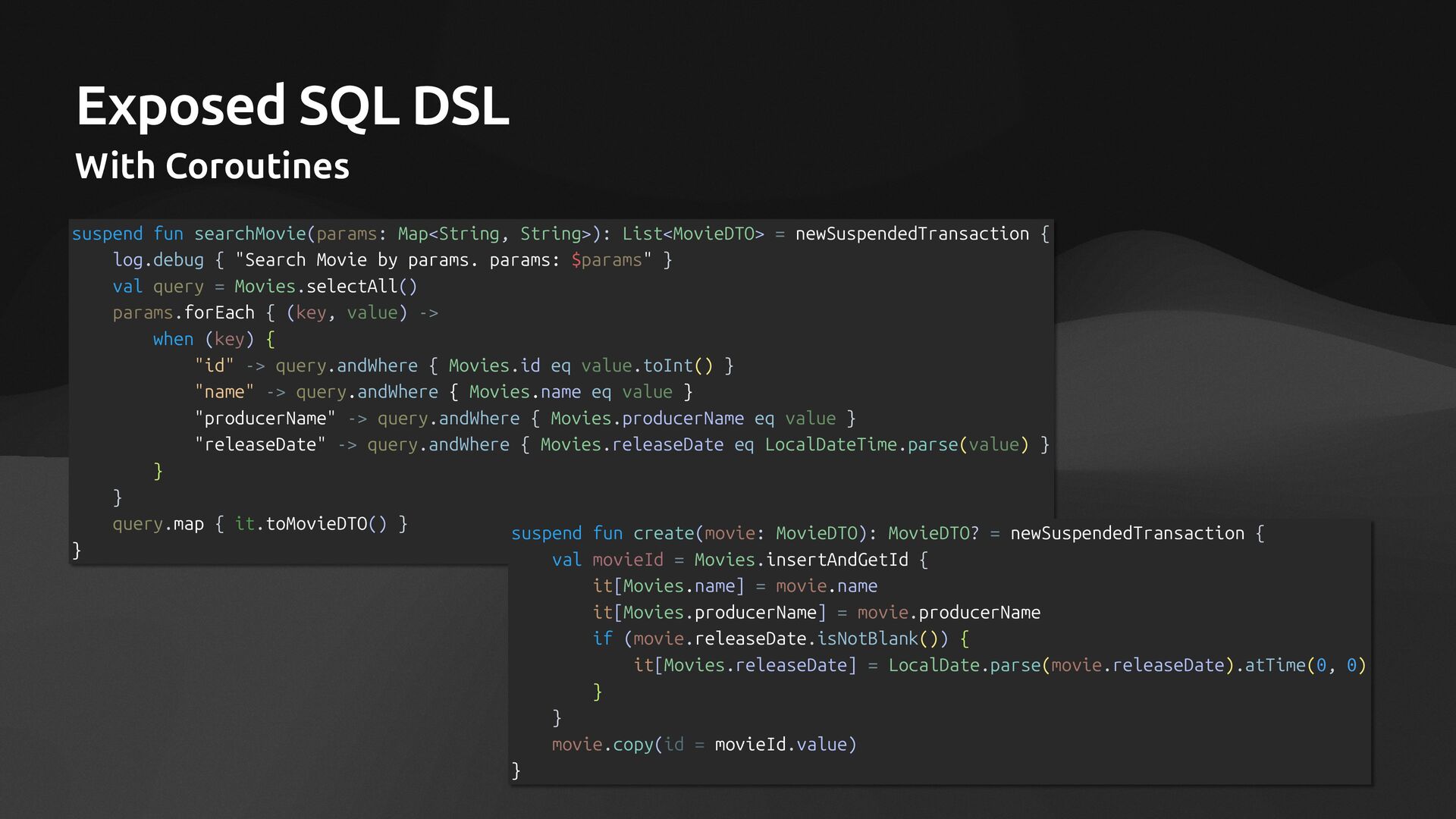Click the create function name
The width and height of the screenshot is (1456, 819).
(x=663, y=534)
